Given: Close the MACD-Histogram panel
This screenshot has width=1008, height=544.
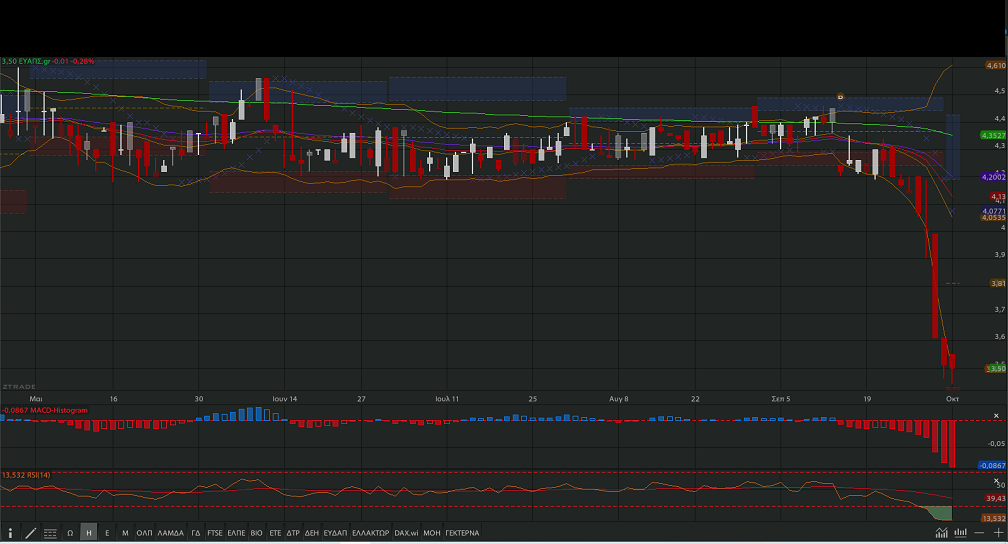Looking at the screenshot, I should tap(996, 416).
